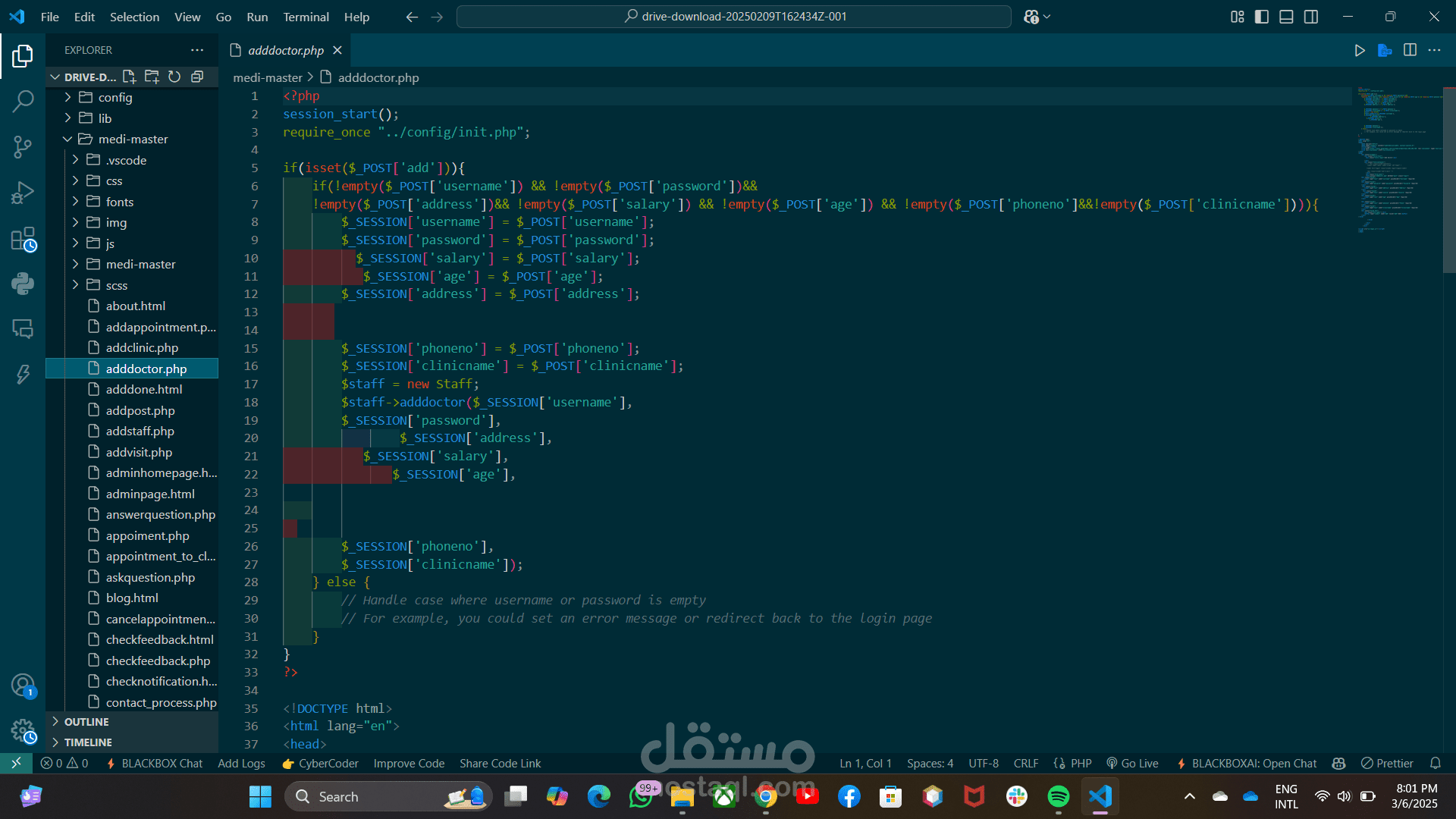Refresh the Explorer file tree
This screenshot has width=1456, height=819.
[x=174, y=77]
